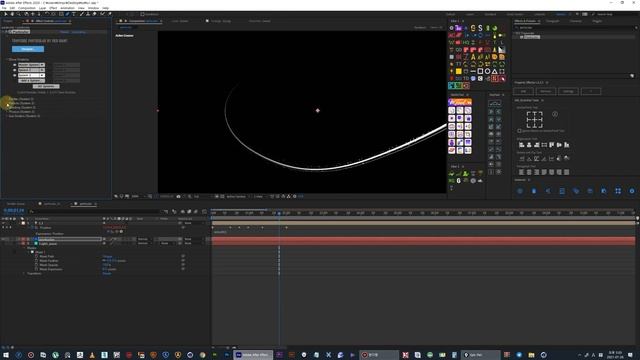Click the first align icon below anchor grid
640x360 pixels.
[x=521, y=145]
